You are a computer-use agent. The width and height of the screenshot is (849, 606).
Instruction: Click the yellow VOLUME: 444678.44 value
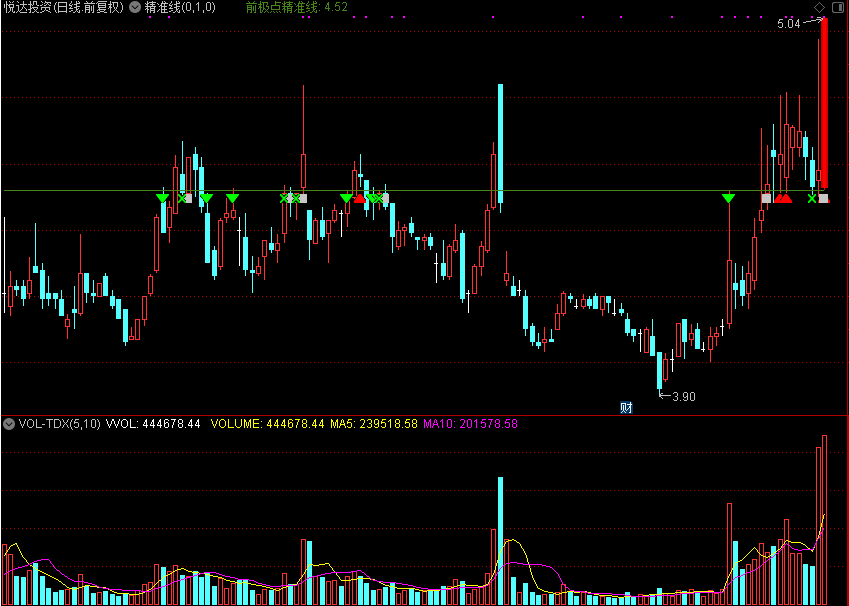(x=267, y=424)
